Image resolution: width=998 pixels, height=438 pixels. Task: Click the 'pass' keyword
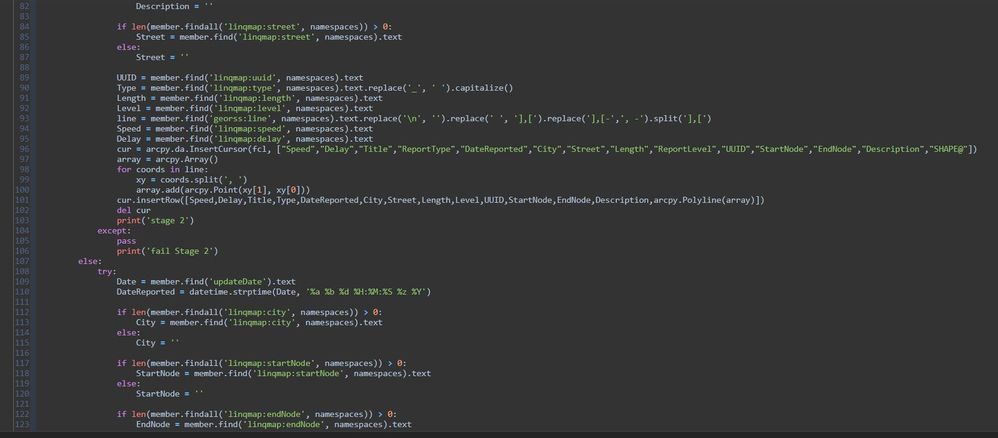pos(126,241)
